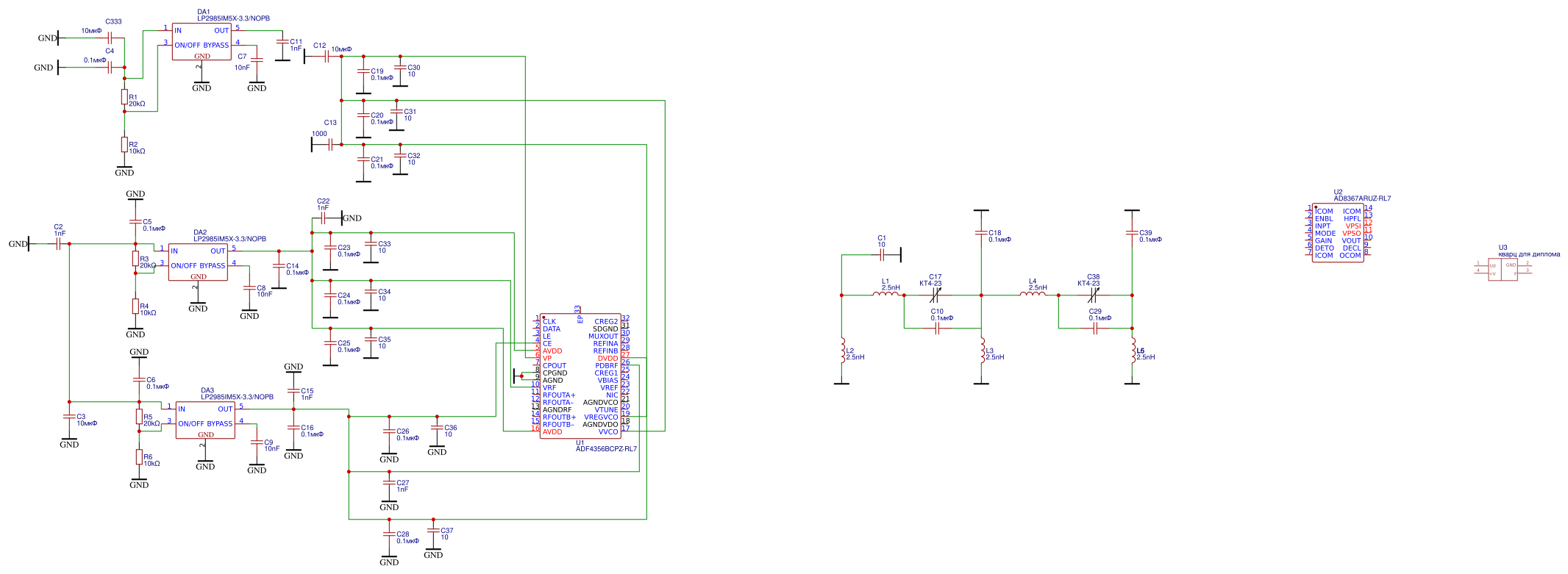Click the U2 AD8367 chip body
This screenshot has width=1568, height=574.
[x=1338, y=233]
